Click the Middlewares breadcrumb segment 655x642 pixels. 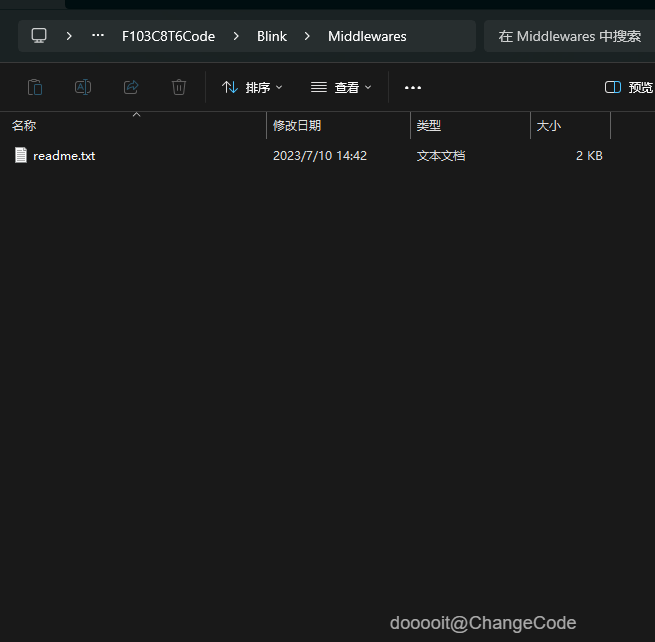pos(367,36)
